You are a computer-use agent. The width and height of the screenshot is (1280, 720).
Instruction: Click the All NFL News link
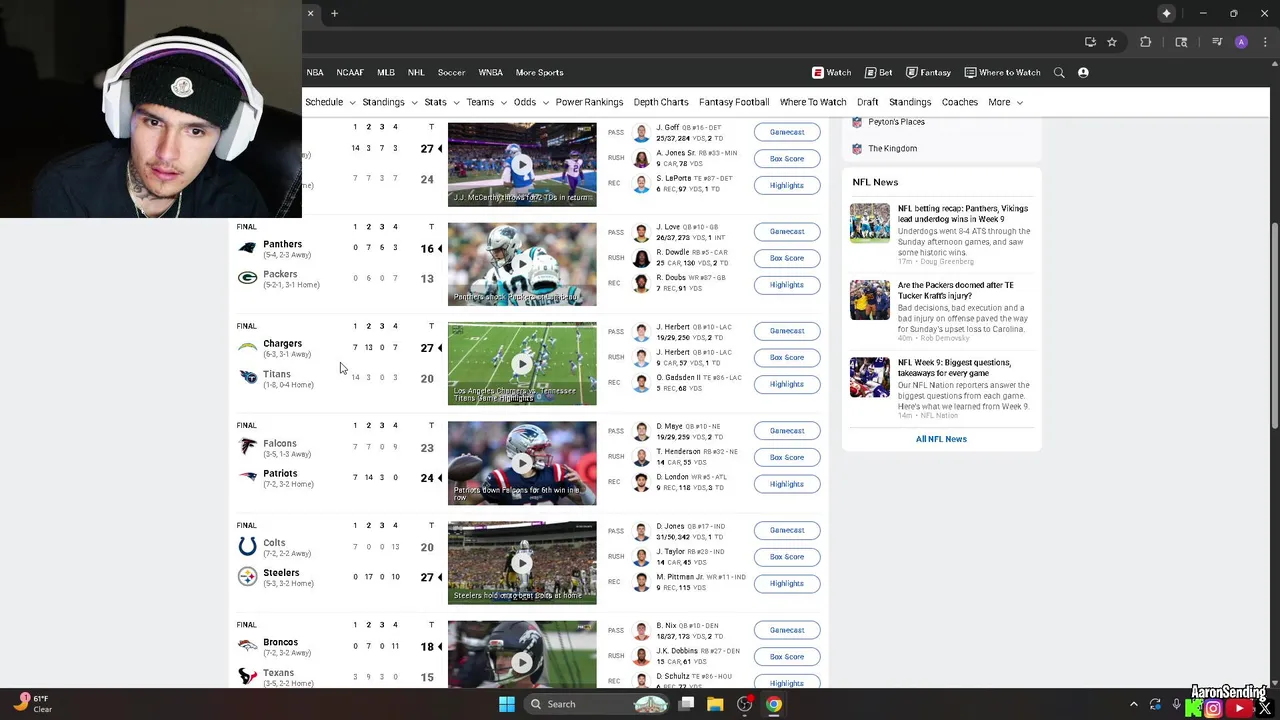pos(941,439)
